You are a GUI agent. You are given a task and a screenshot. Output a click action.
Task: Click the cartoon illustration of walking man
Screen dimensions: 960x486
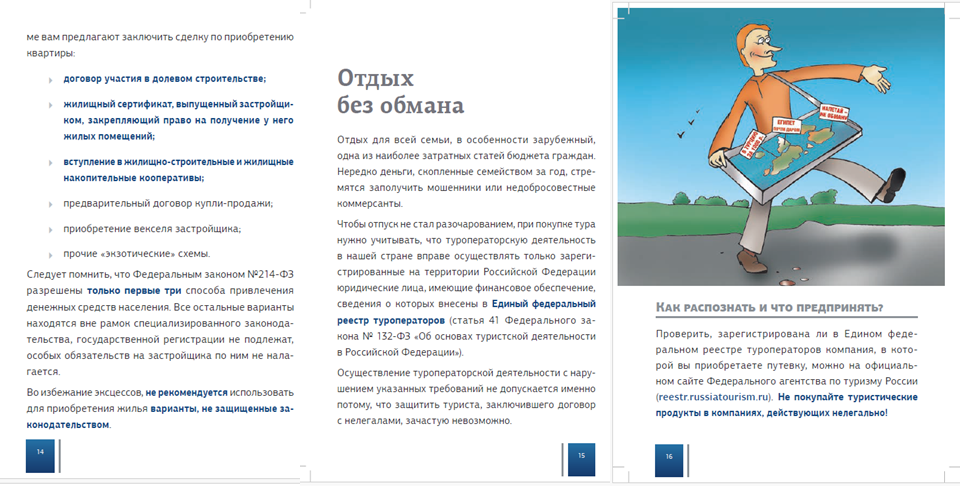[x=781, y=147]
